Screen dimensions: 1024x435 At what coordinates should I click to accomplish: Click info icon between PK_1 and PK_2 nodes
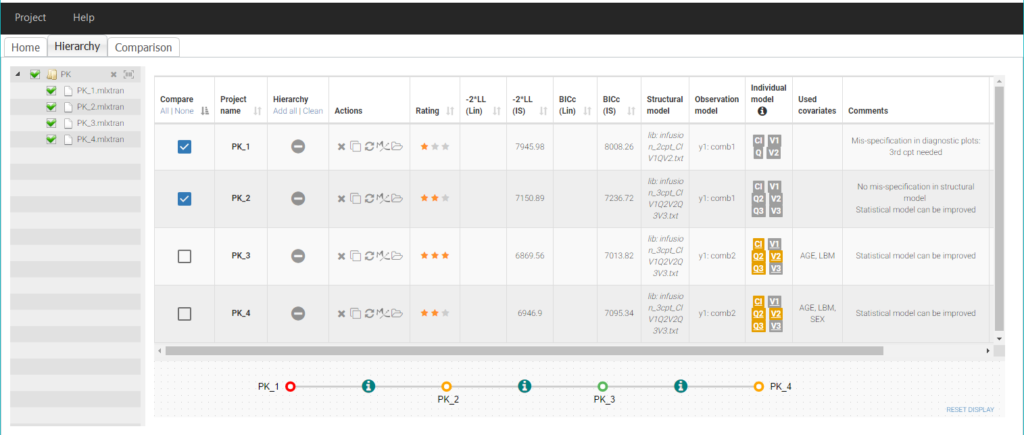[x=368, y=386]
